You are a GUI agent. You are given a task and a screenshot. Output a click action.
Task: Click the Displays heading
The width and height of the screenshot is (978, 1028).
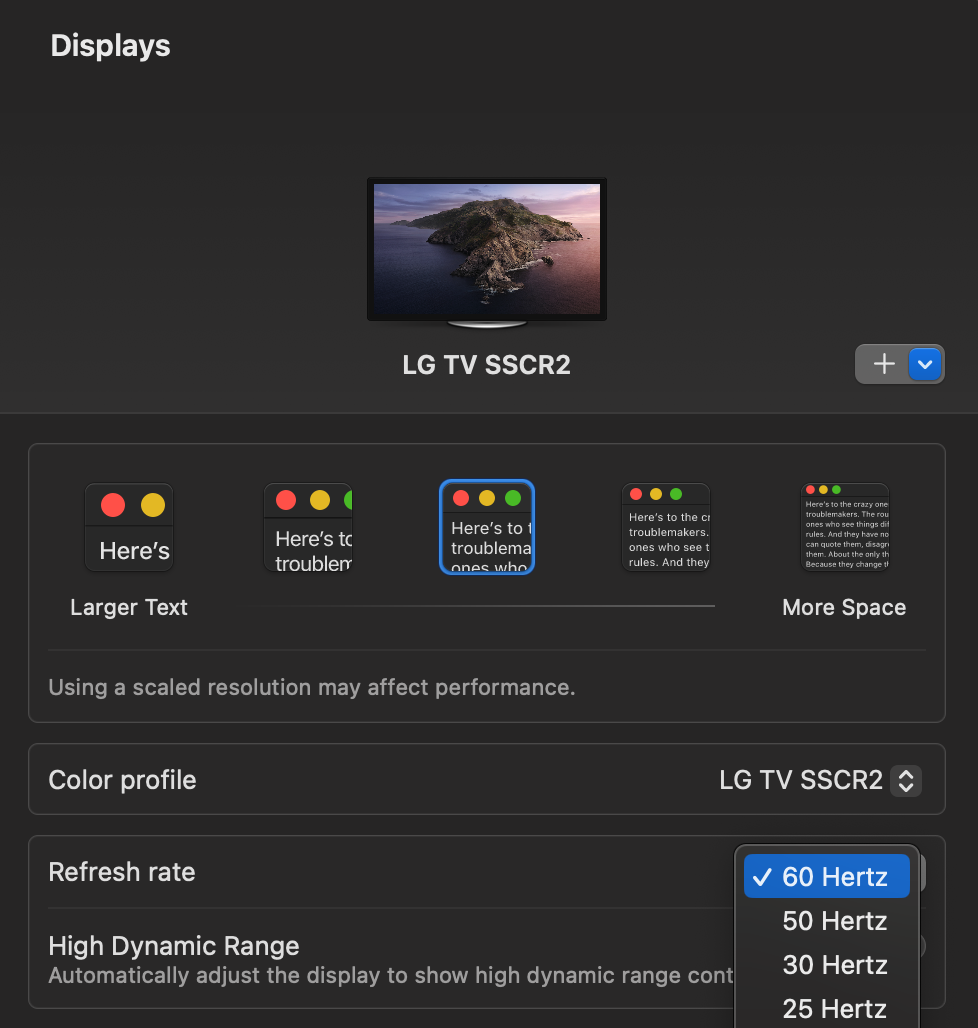pos(111,46)
